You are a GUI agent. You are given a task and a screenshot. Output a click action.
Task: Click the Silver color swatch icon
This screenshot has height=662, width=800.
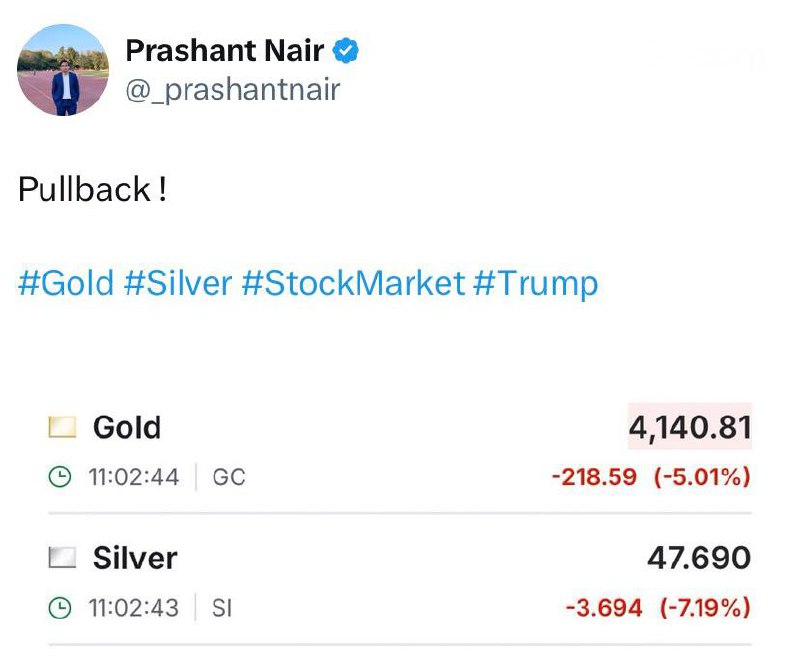[63, 558]
